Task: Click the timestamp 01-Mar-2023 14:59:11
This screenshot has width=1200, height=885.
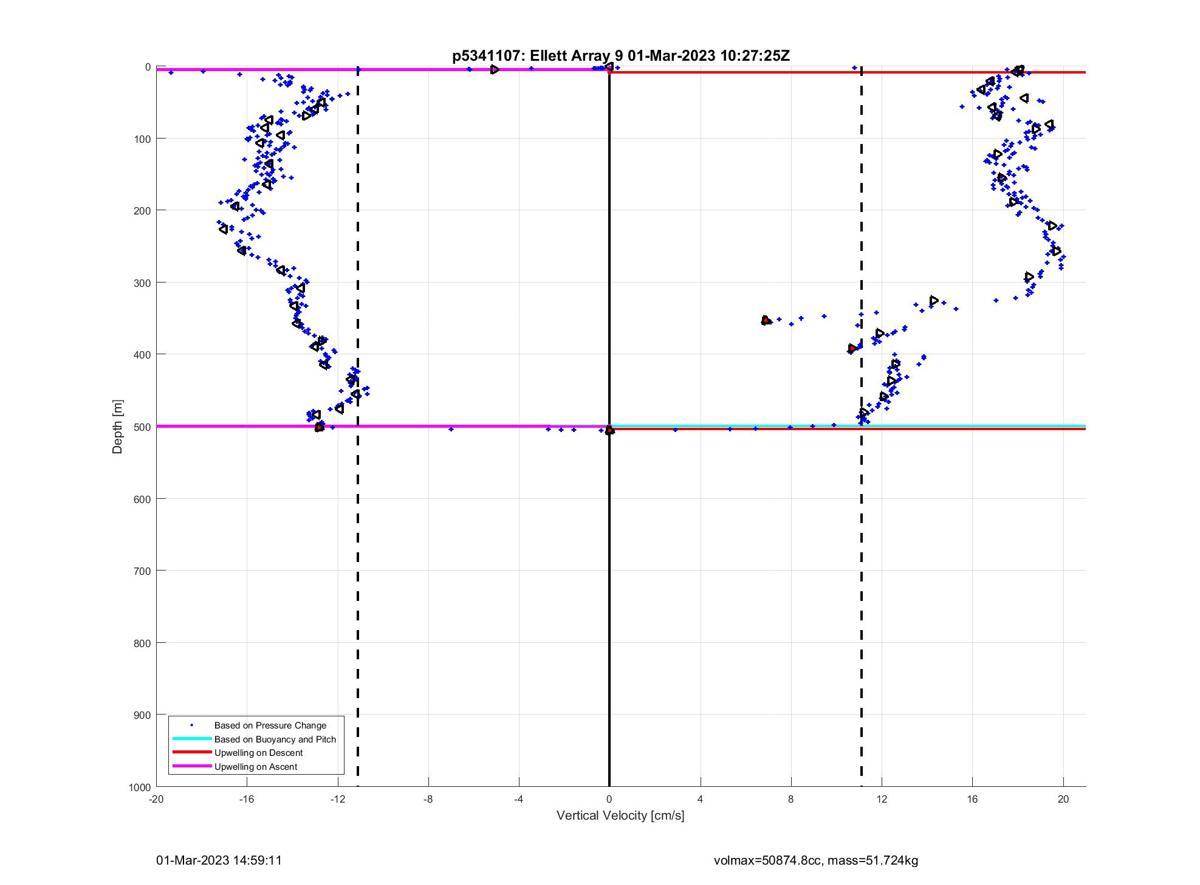Action: click(x=219, y=860)
